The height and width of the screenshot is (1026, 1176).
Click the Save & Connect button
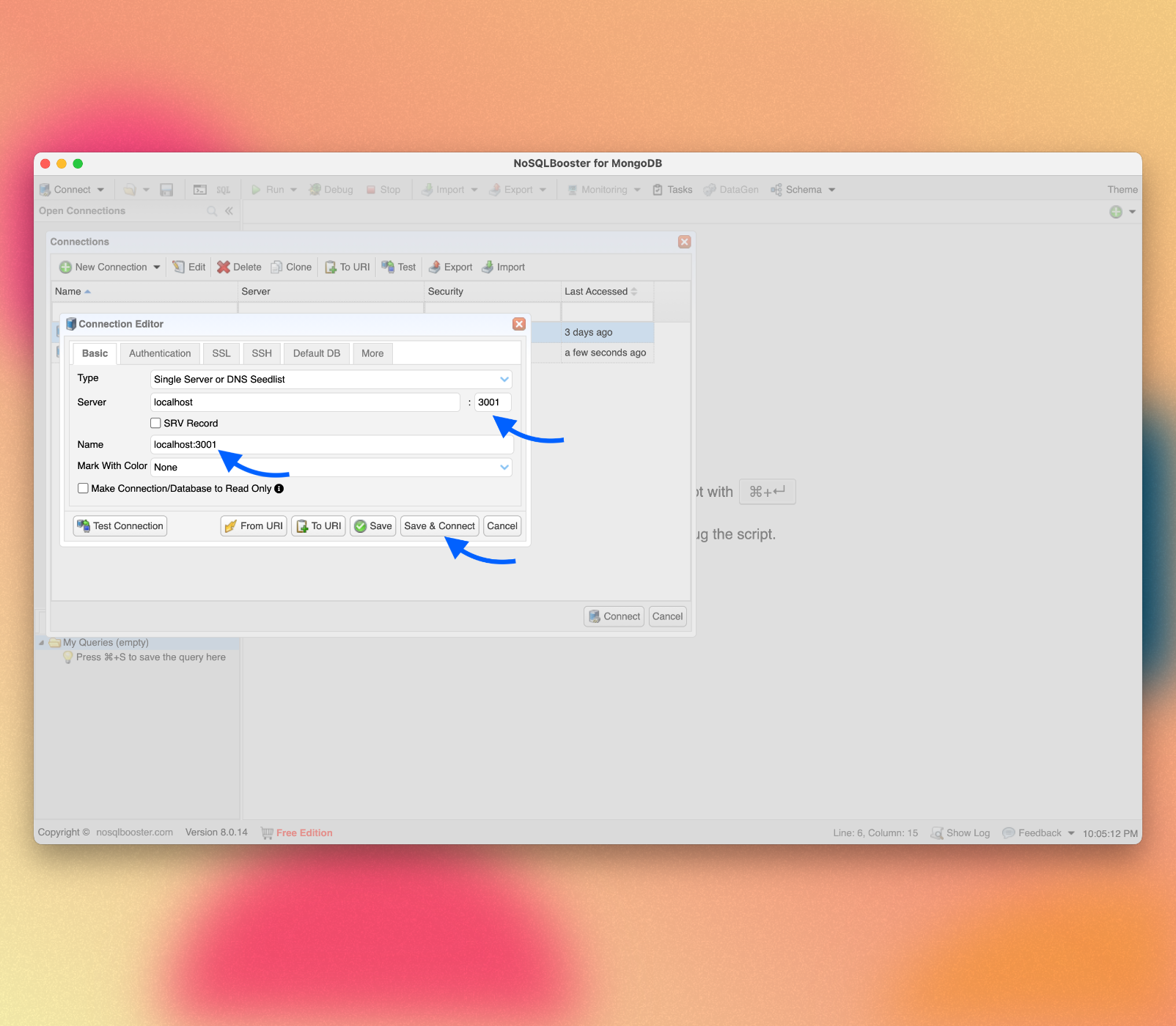coord(440,526)
